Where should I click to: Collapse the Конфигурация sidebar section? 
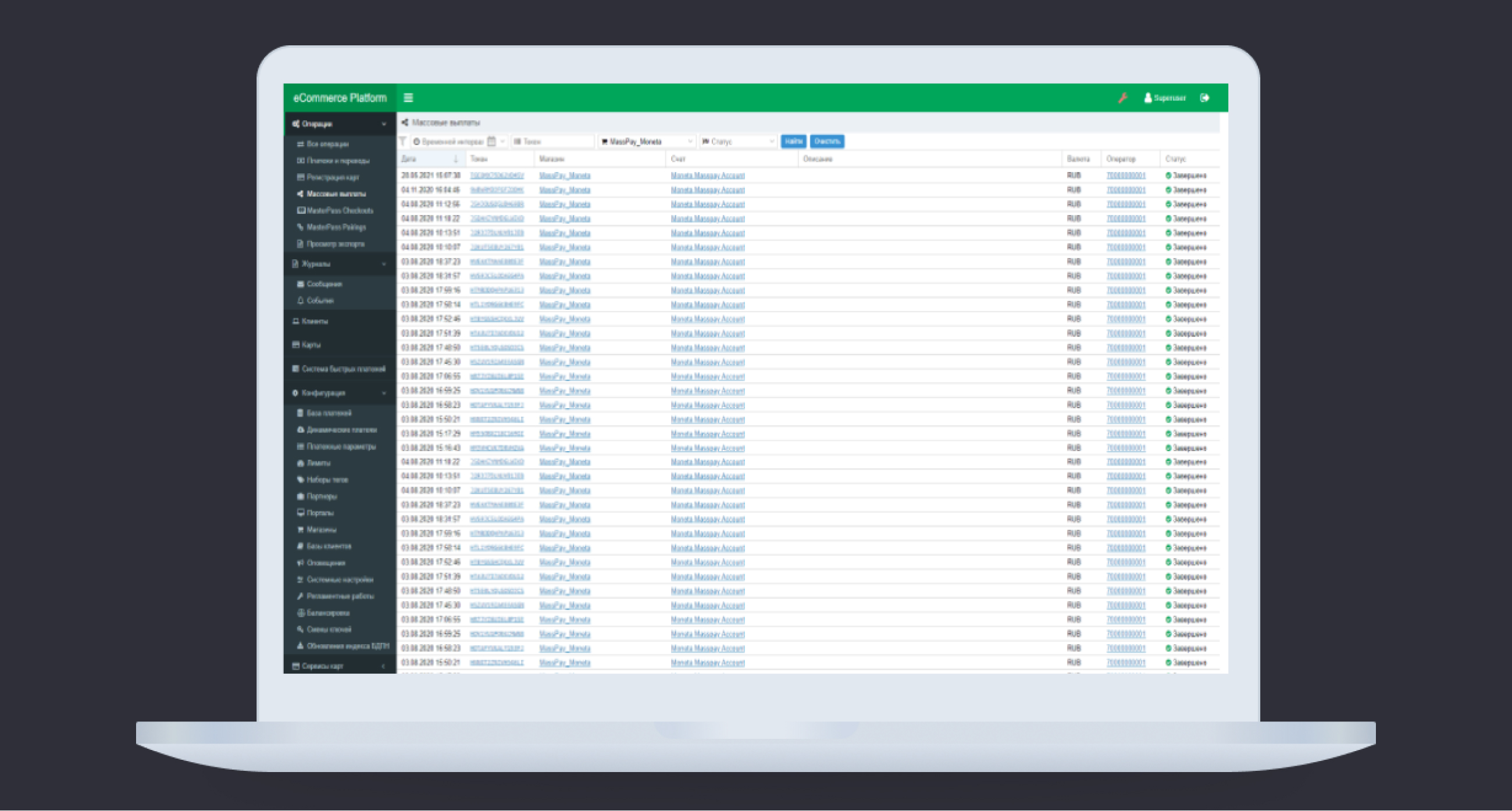(384, 393)
